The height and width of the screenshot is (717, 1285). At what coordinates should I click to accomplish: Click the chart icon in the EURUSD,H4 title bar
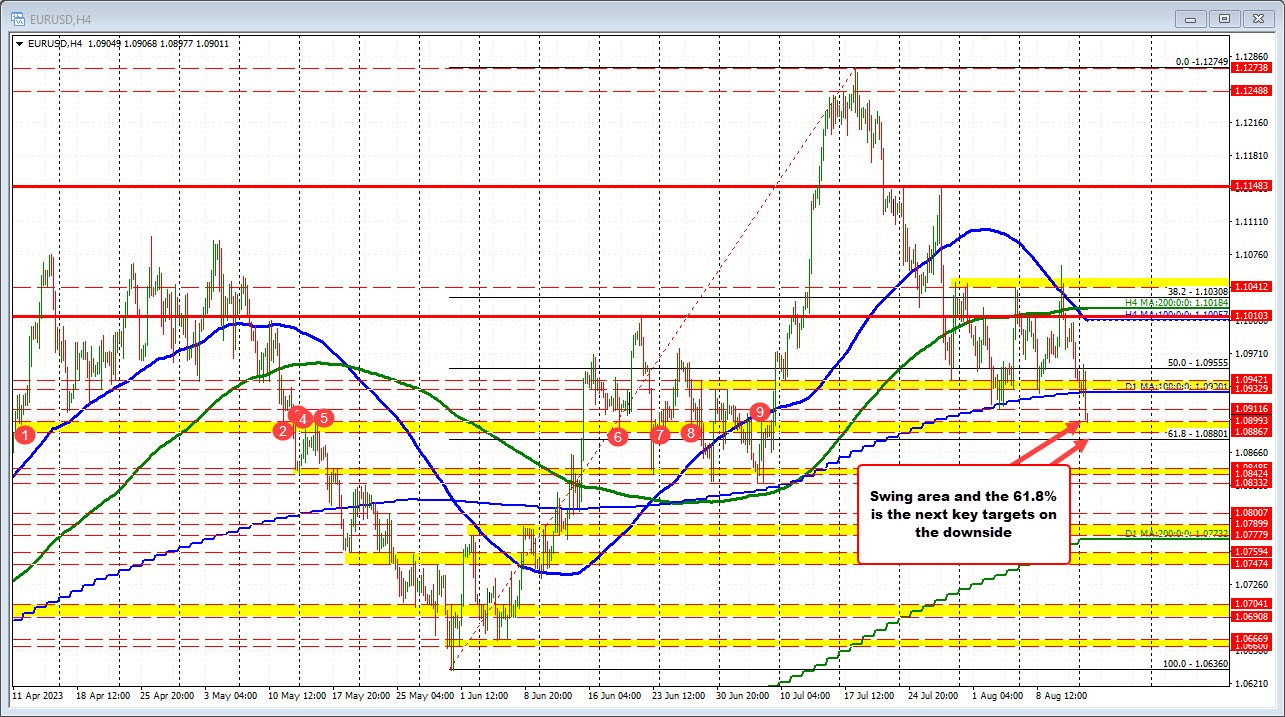pyautogui.click(x=16, y=17)
